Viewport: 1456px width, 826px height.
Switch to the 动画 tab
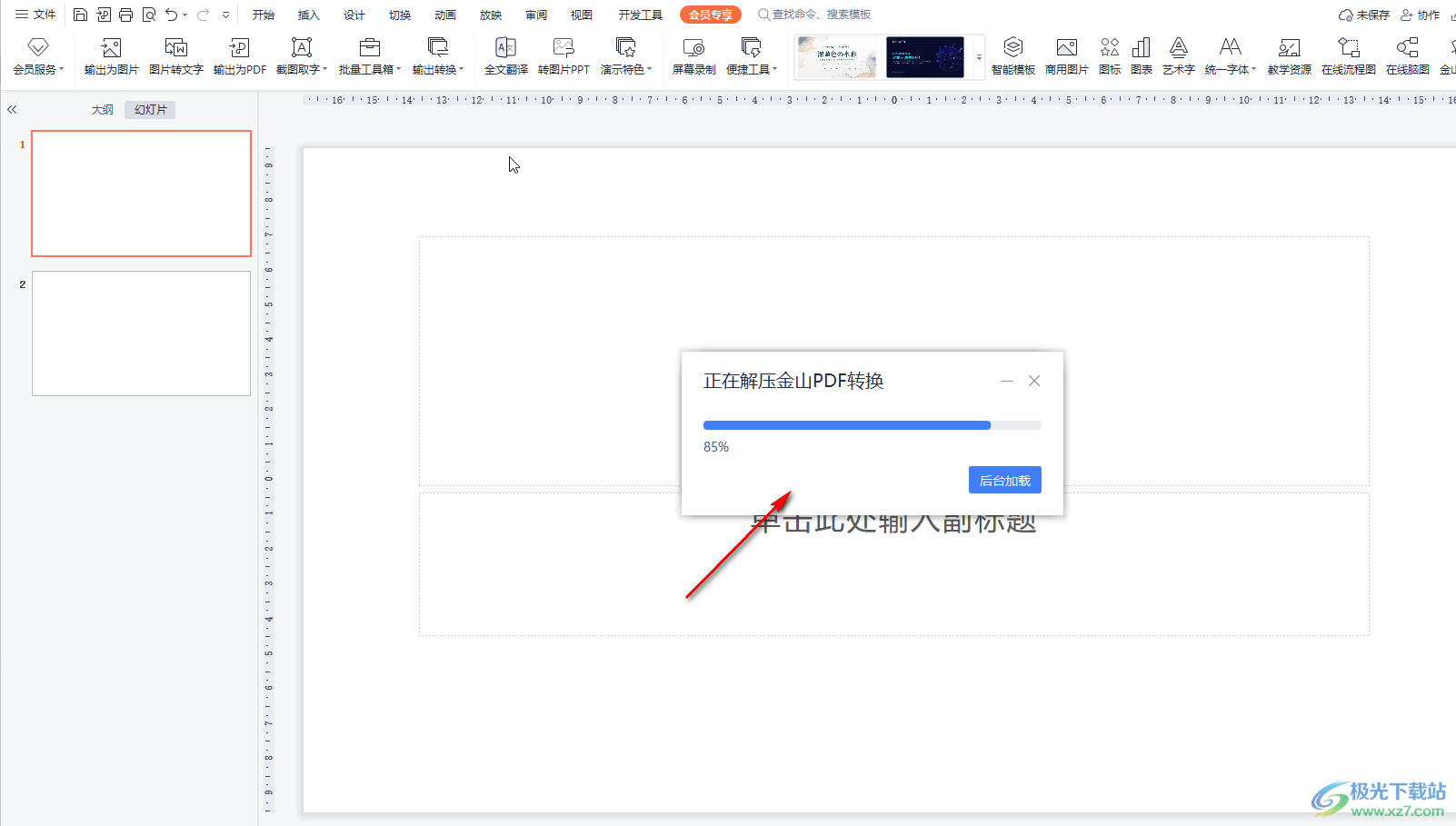click(445, 15)
